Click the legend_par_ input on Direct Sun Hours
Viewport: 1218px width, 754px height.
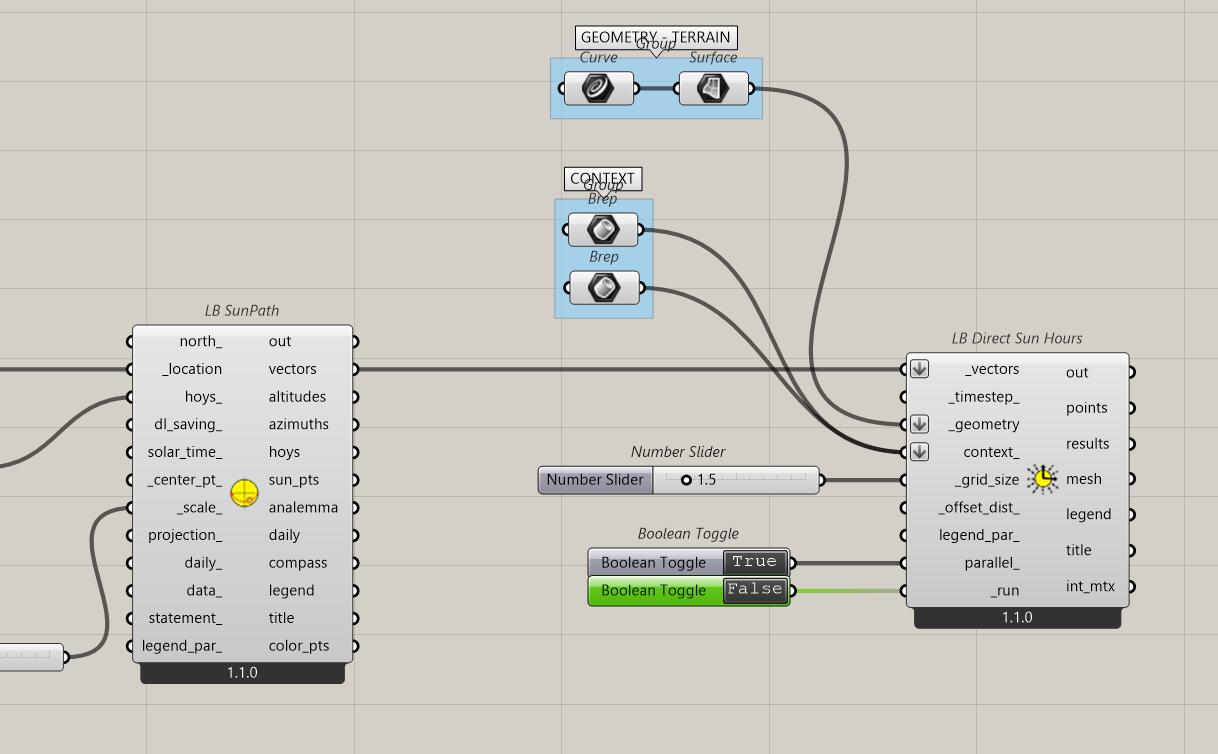pyautogui.click(x=979, y=535)
